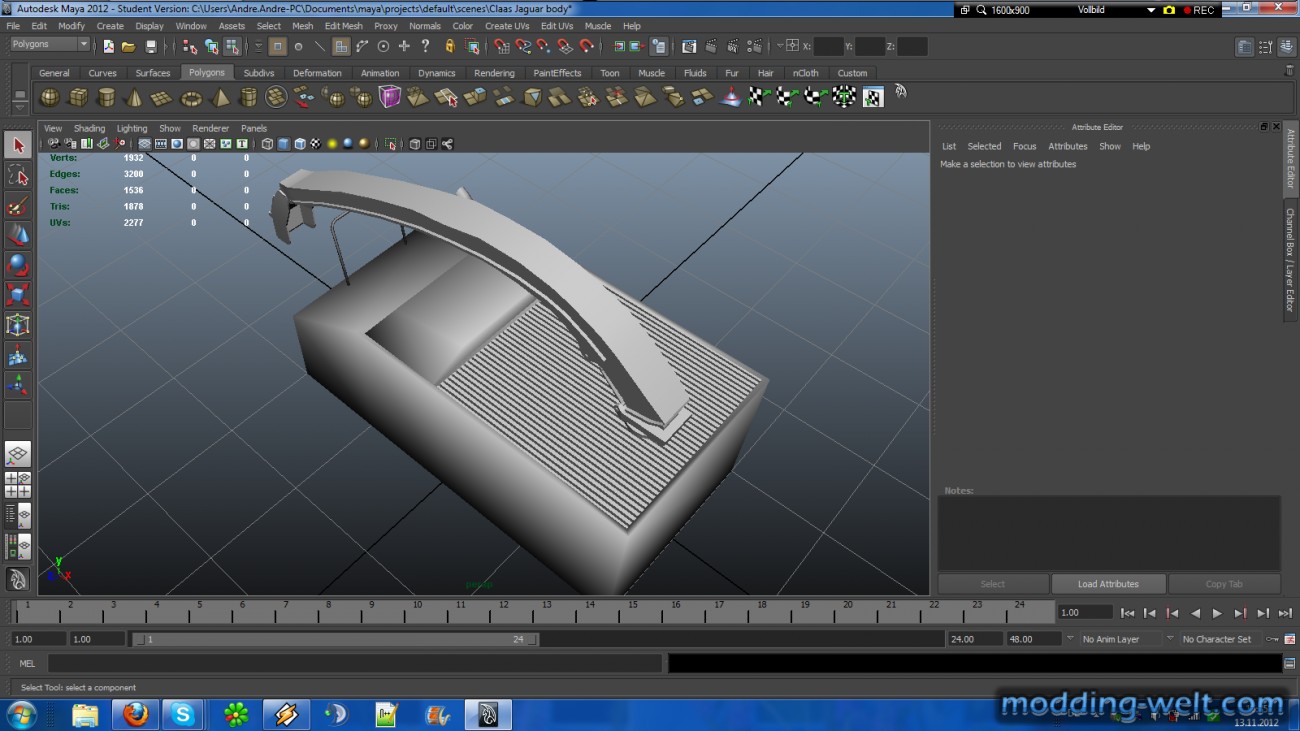Create a polygon pyramid from the shelf
The height and width of the screenshot is (731, 1300).
(x=220, y=97)
